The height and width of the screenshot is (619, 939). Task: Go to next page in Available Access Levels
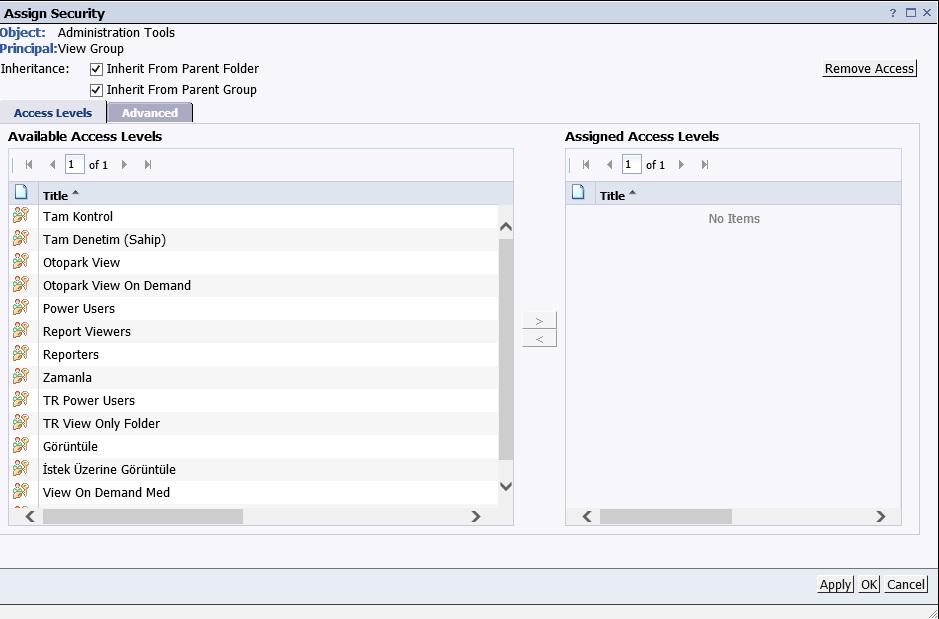tap(125, 165)
